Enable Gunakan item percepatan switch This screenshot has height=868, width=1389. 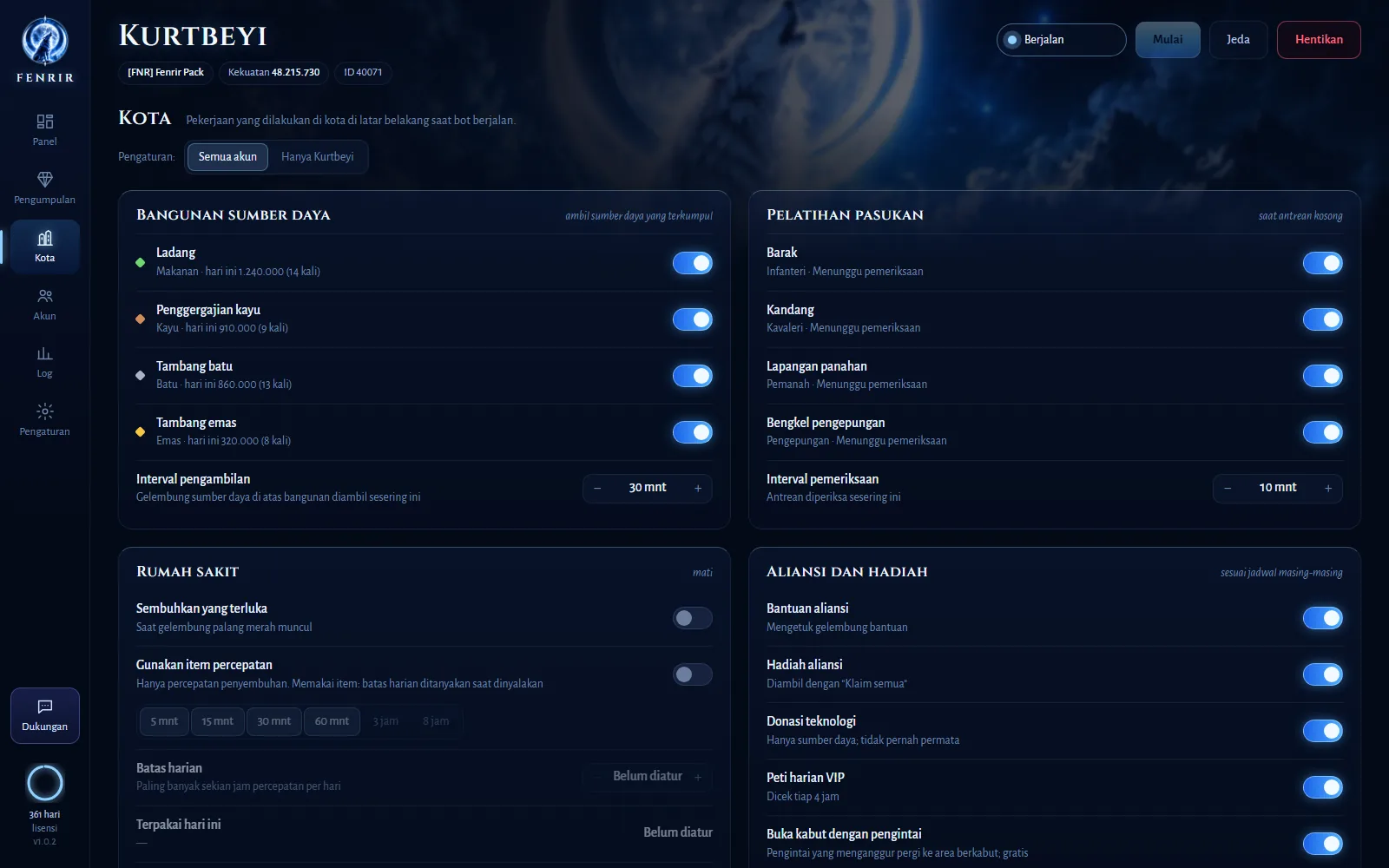pyautogui.click(x=693, y=674)
